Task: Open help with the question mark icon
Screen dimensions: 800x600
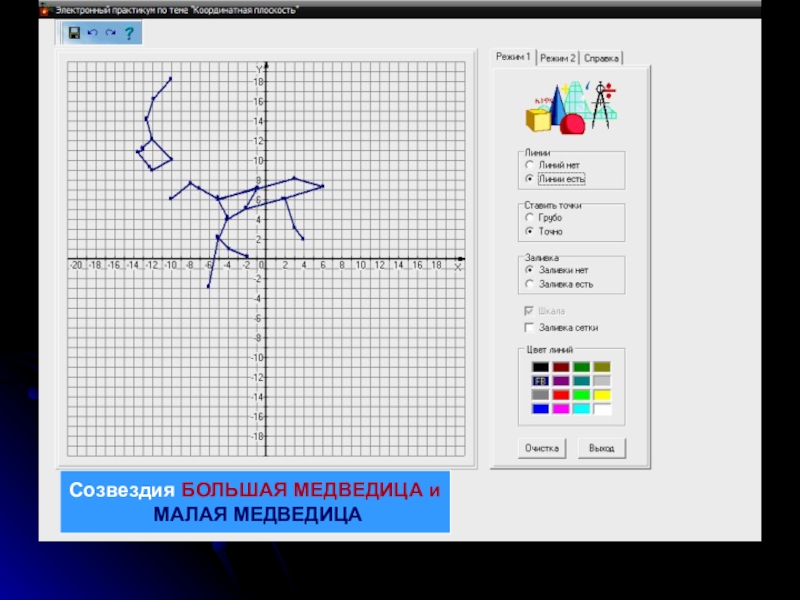Action: (x=129, y=33)
